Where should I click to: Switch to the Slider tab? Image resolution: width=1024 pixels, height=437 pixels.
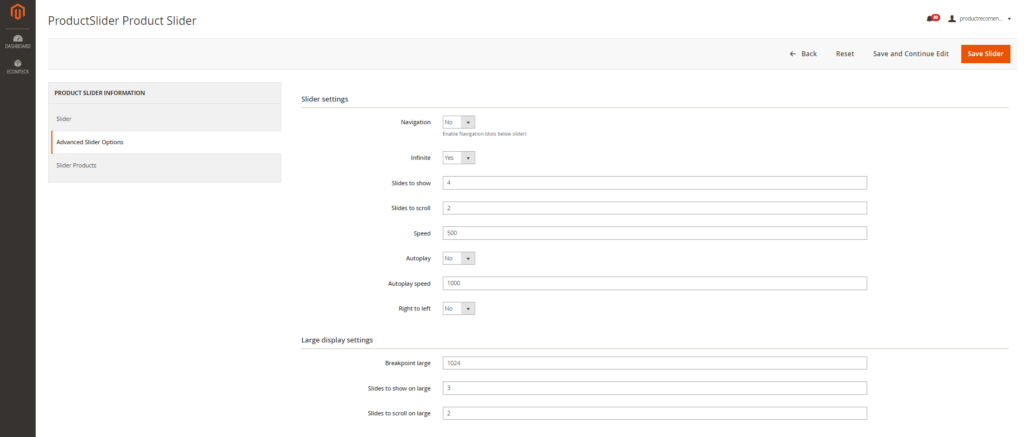165,119
